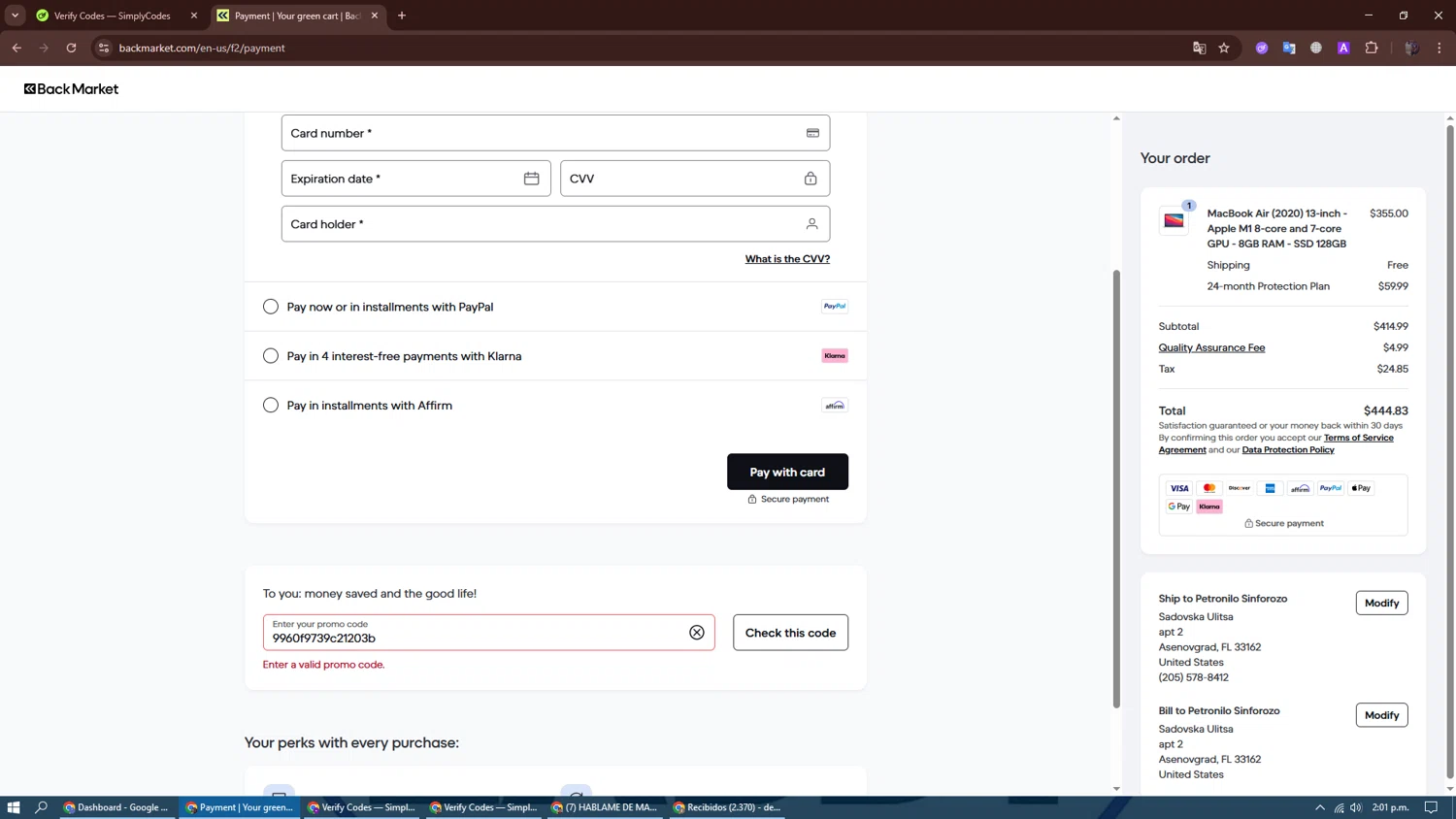
Task: Focus the CVV input field
Action: coord(694,179)
